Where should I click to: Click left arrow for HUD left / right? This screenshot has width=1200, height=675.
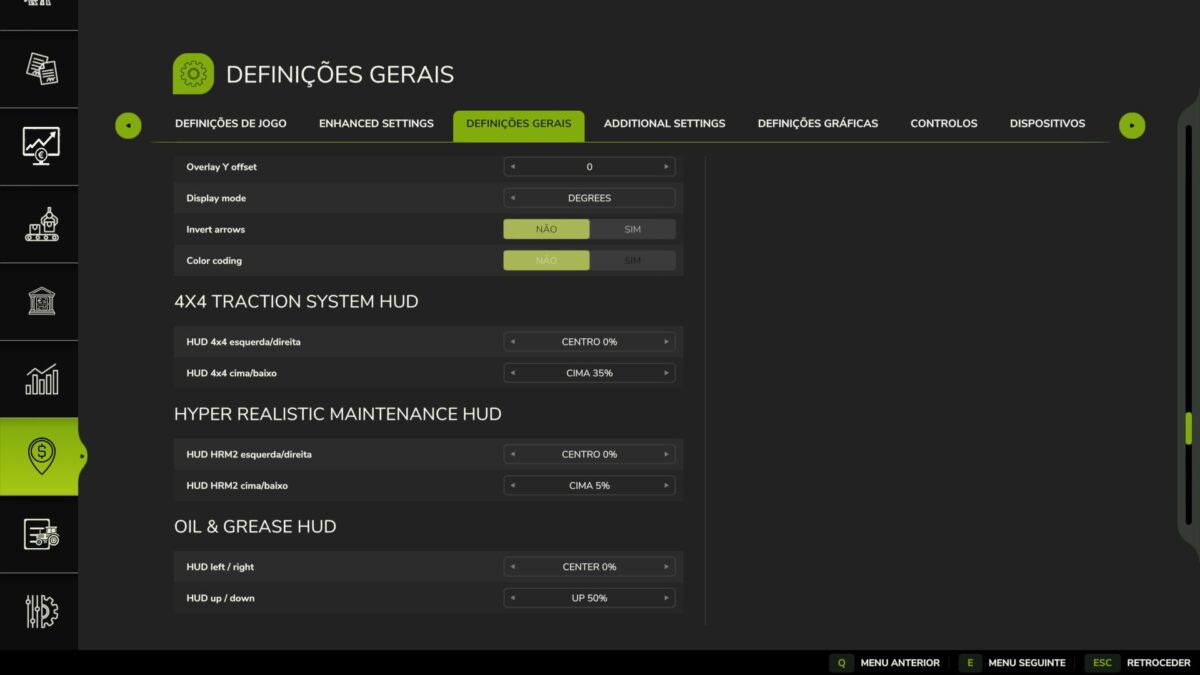[x=512, y=567]
